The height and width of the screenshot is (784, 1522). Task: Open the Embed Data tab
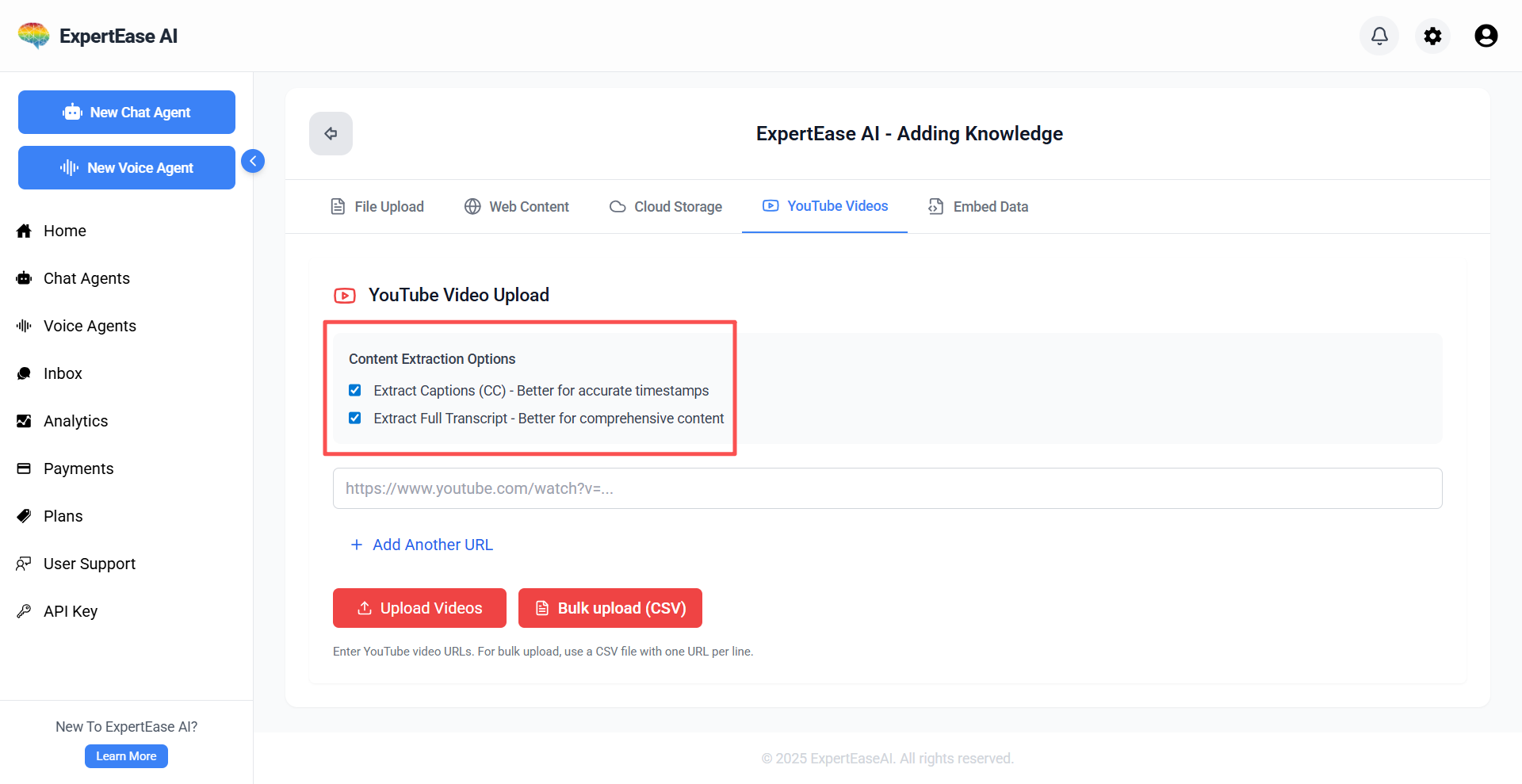click(978, 206)
